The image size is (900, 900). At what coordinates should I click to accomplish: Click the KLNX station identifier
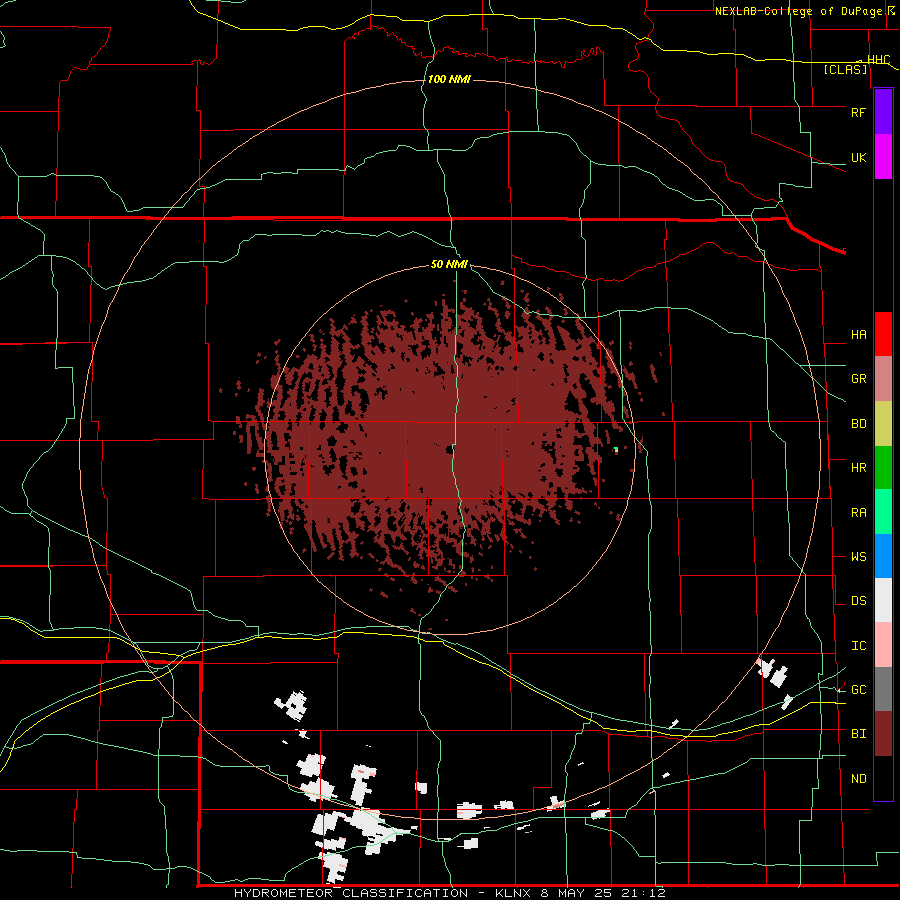tap(514, 893)
